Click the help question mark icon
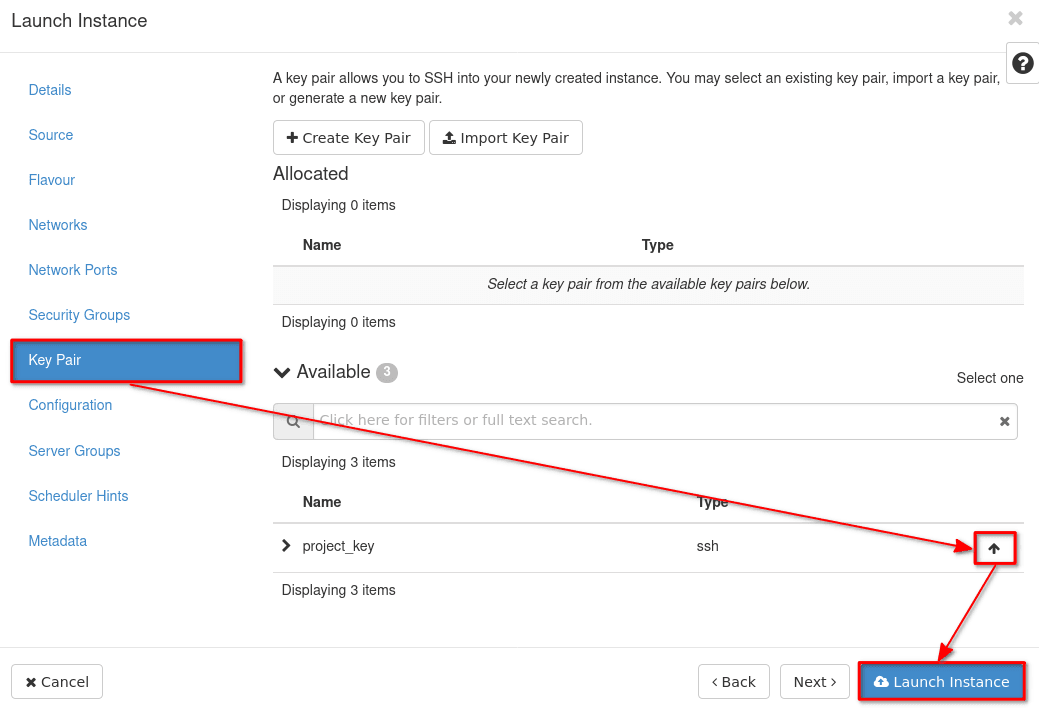This screenshot has width=1039, height=712. 1022,63
